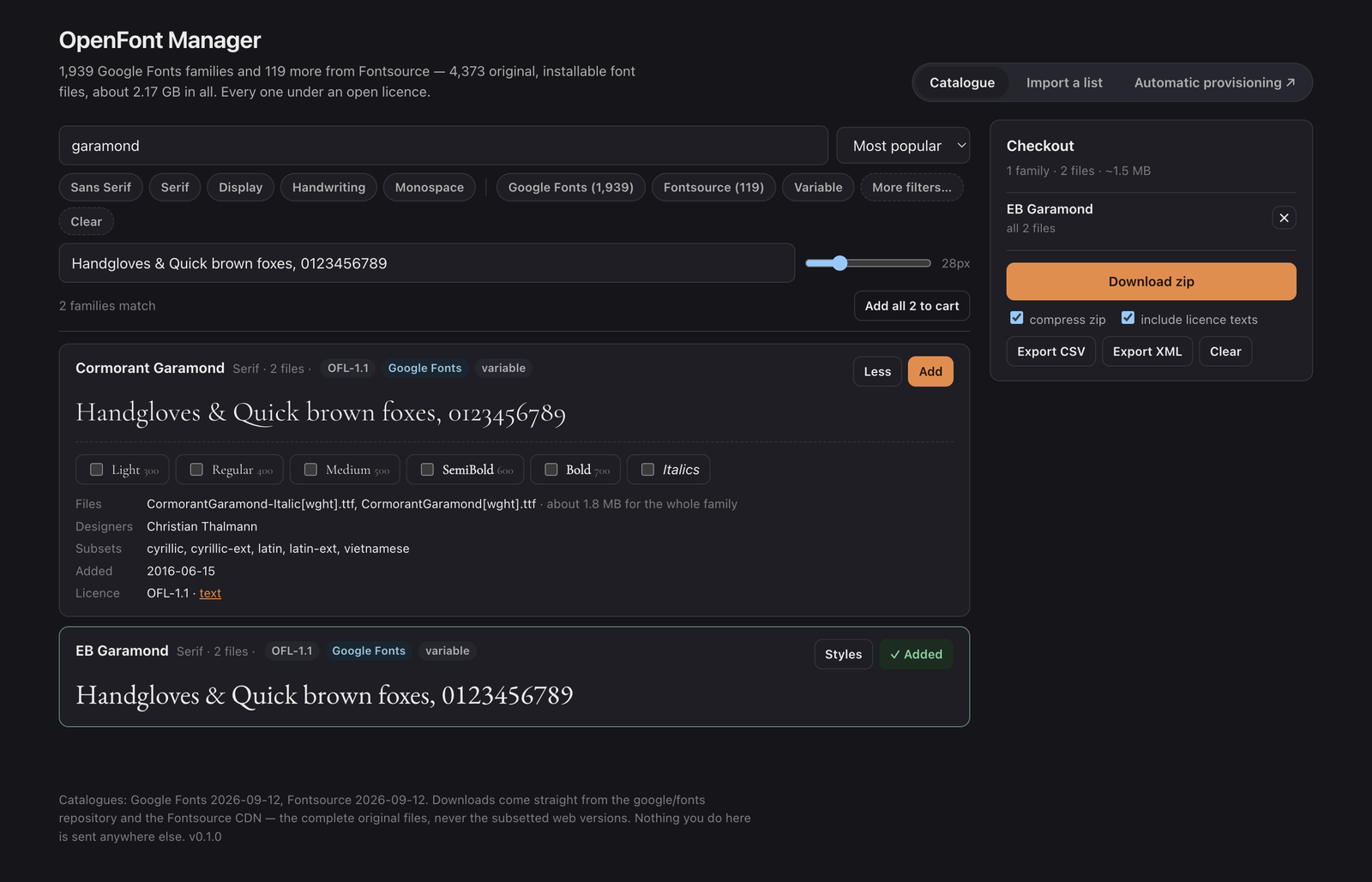Open Automatic provisioning link tab
This screenshot has height=882, width=1372.
(x=1214, y=82)
